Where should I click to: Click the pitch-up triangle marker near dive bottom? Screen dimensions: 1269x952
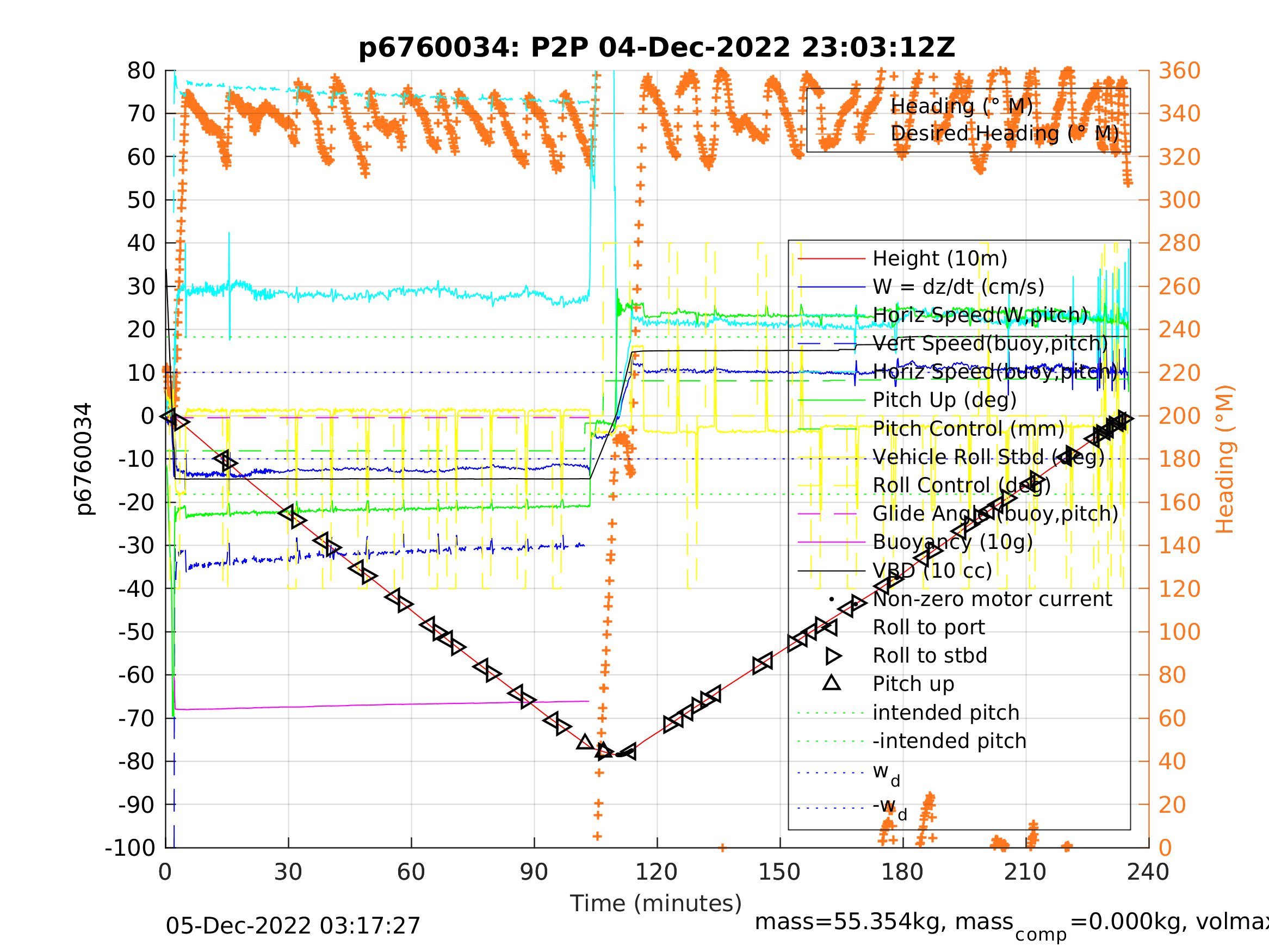585,742
